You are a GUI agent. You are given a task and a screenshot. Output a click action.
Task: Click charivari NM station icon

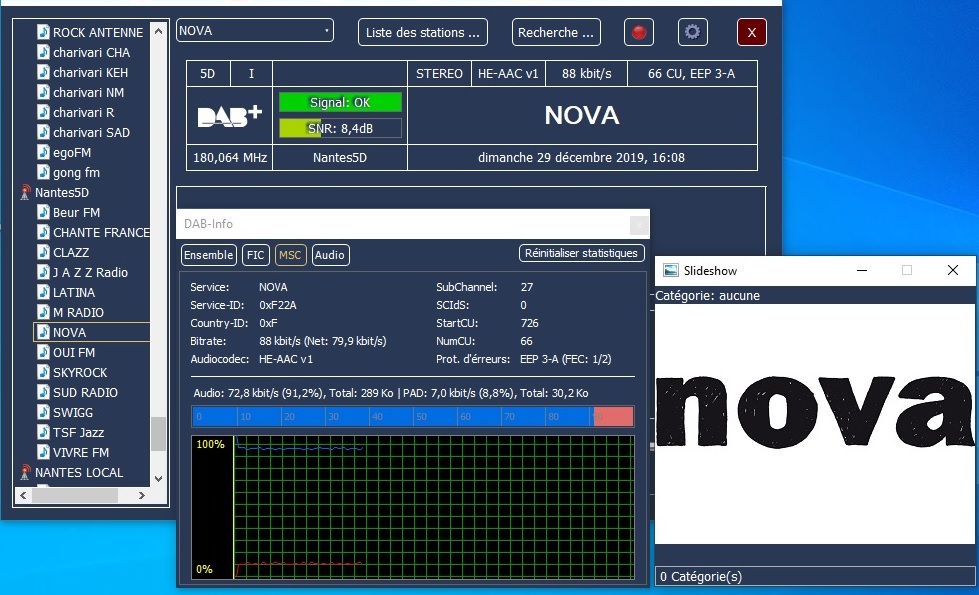coord(43,92)
